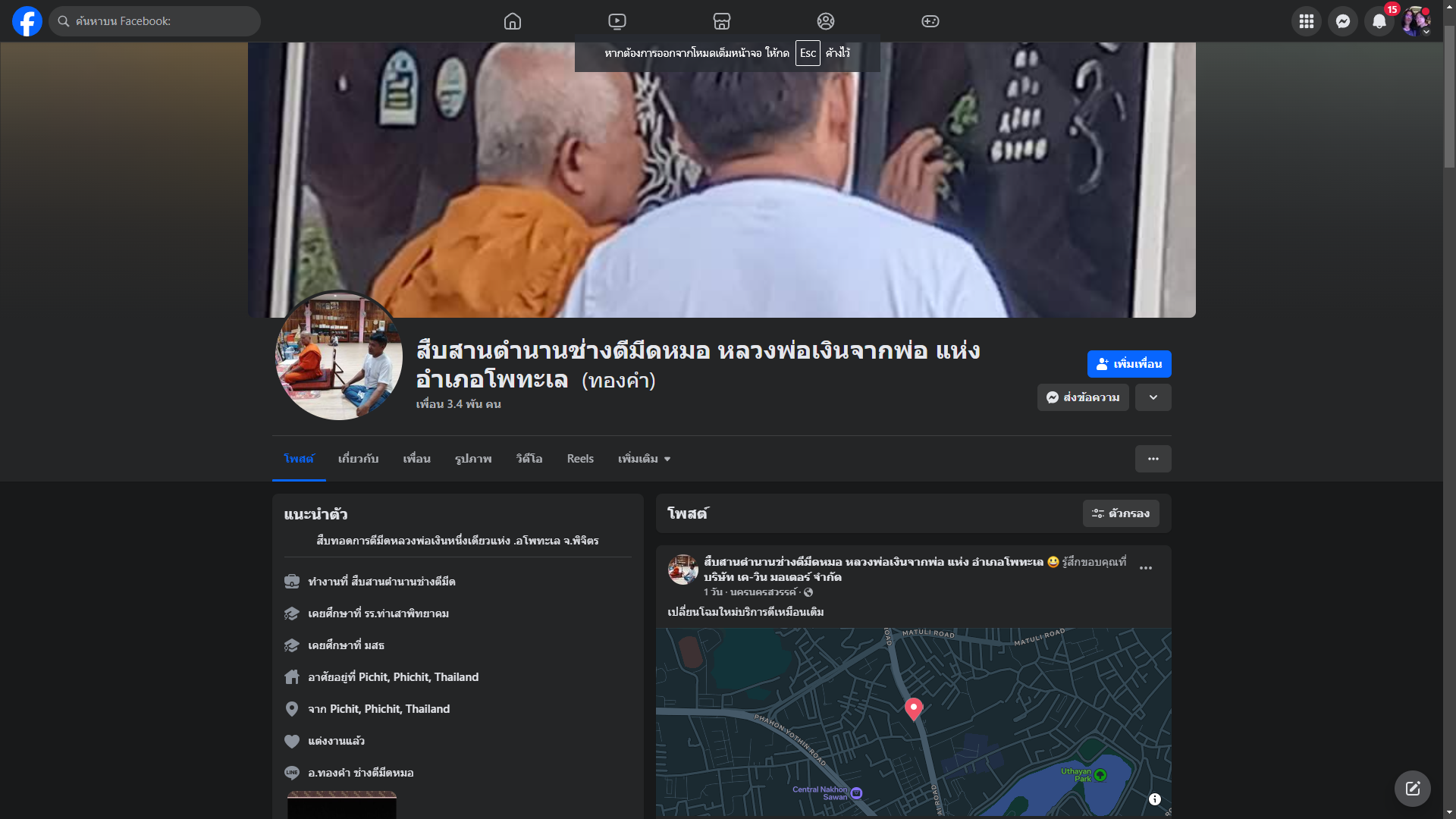This screenshot has height=819, width=1456.
Task: Open the Messenger icon in top bar
Action: tap(1342, 21)
